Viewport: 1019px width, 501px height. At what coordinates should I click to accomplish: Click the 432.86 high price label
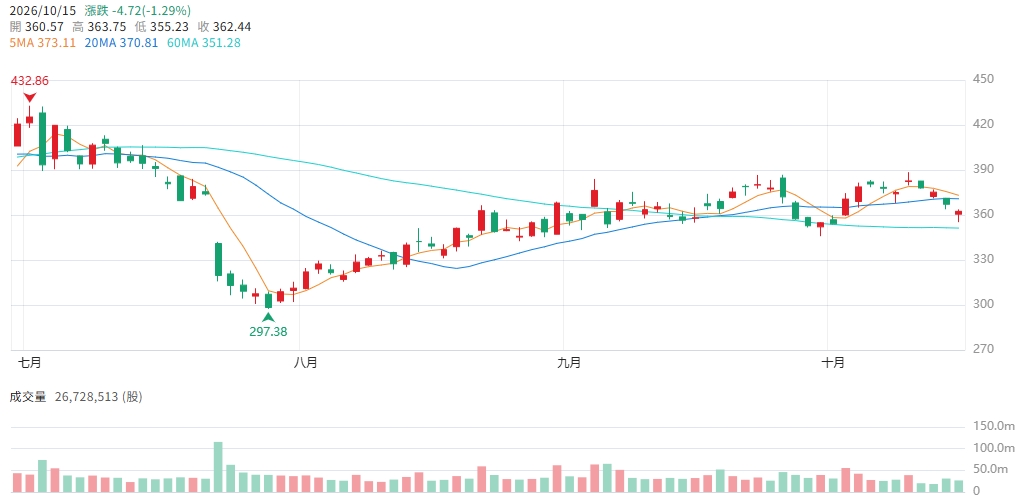[x=29, y=81]
